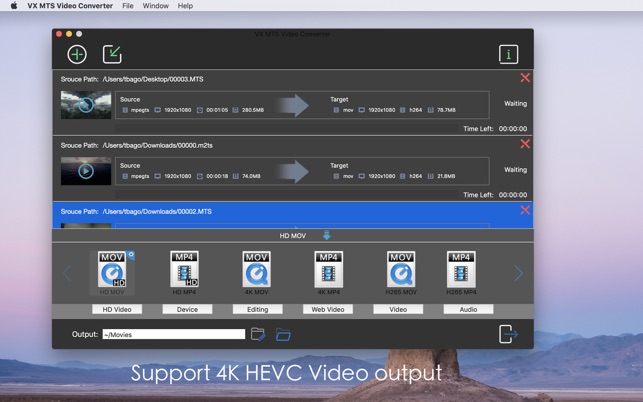The width and height of the screenshot is (643, 402).
Task: Switch to the Editing category tab
Action: [x=258, y=309]
